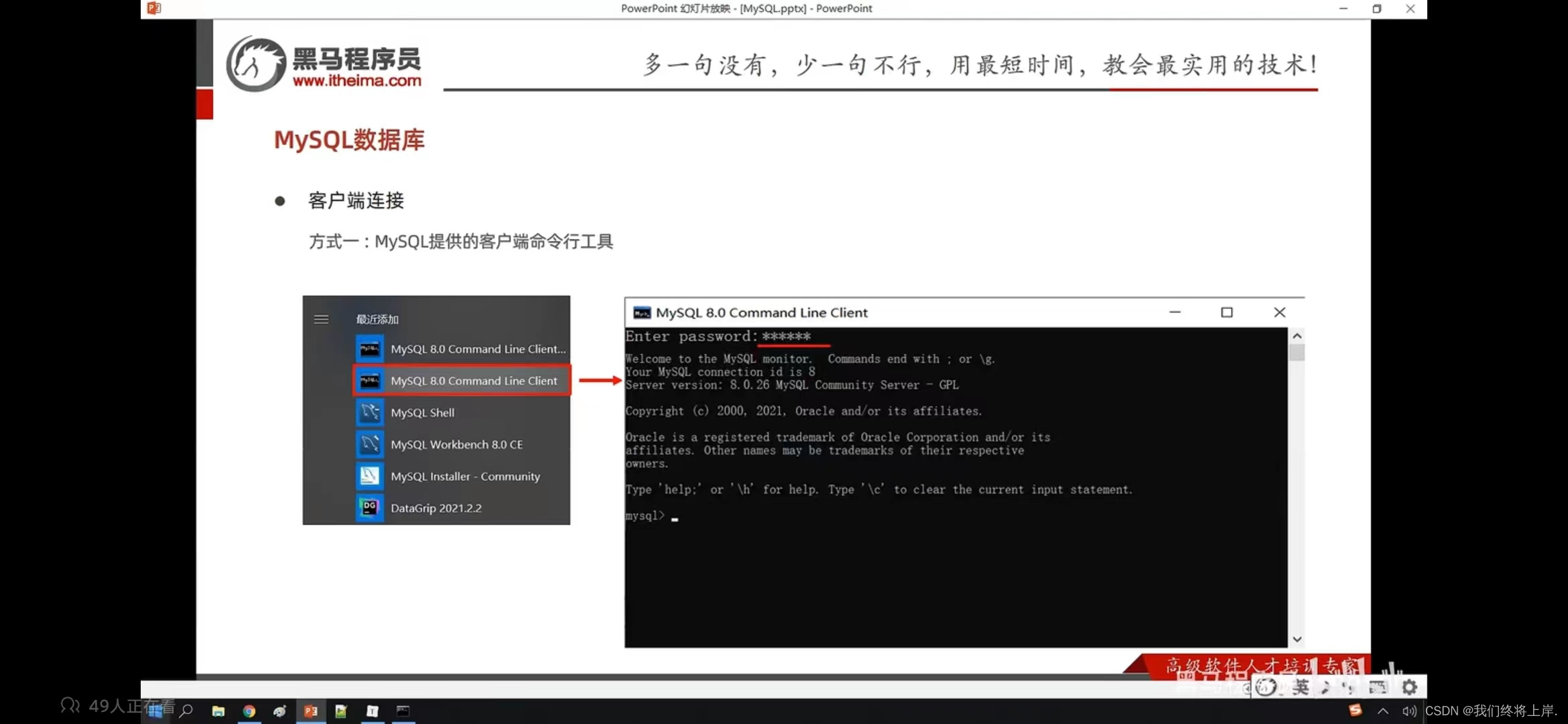Screen dimensions: 1568x724
Task: Open the Typora T icon in taskbar
Action: click(373, 711)
